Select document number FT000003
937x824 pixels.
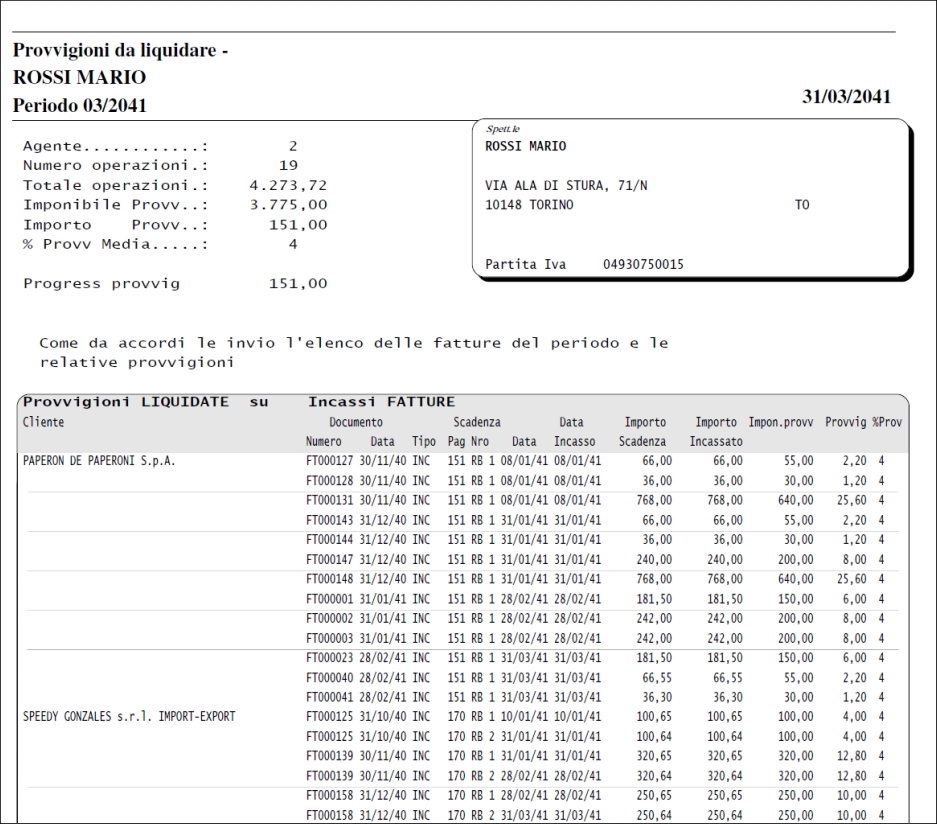[x=329, y=638]
